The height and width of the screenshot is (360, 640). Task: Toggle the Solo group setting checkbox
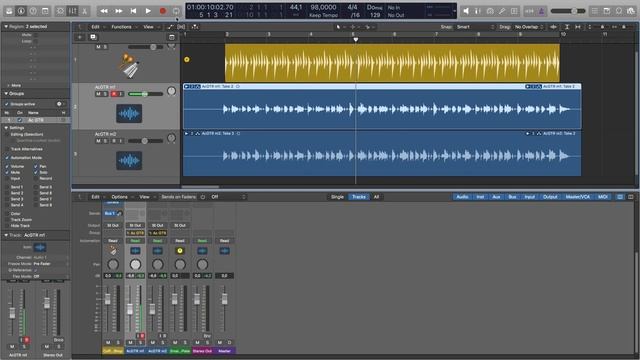coord(36,173)
